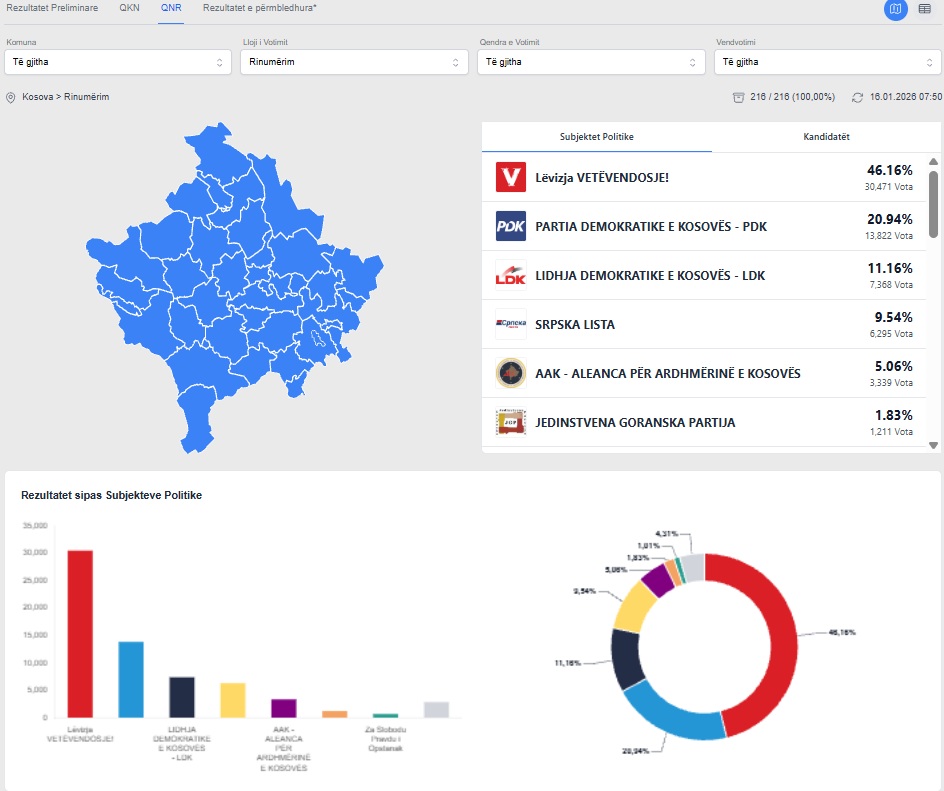The width and height of the screenshot is (944, 791).
Task: Open the Vendvotimi dropdown
Action: pyautogui.click(x=826, y=62)
